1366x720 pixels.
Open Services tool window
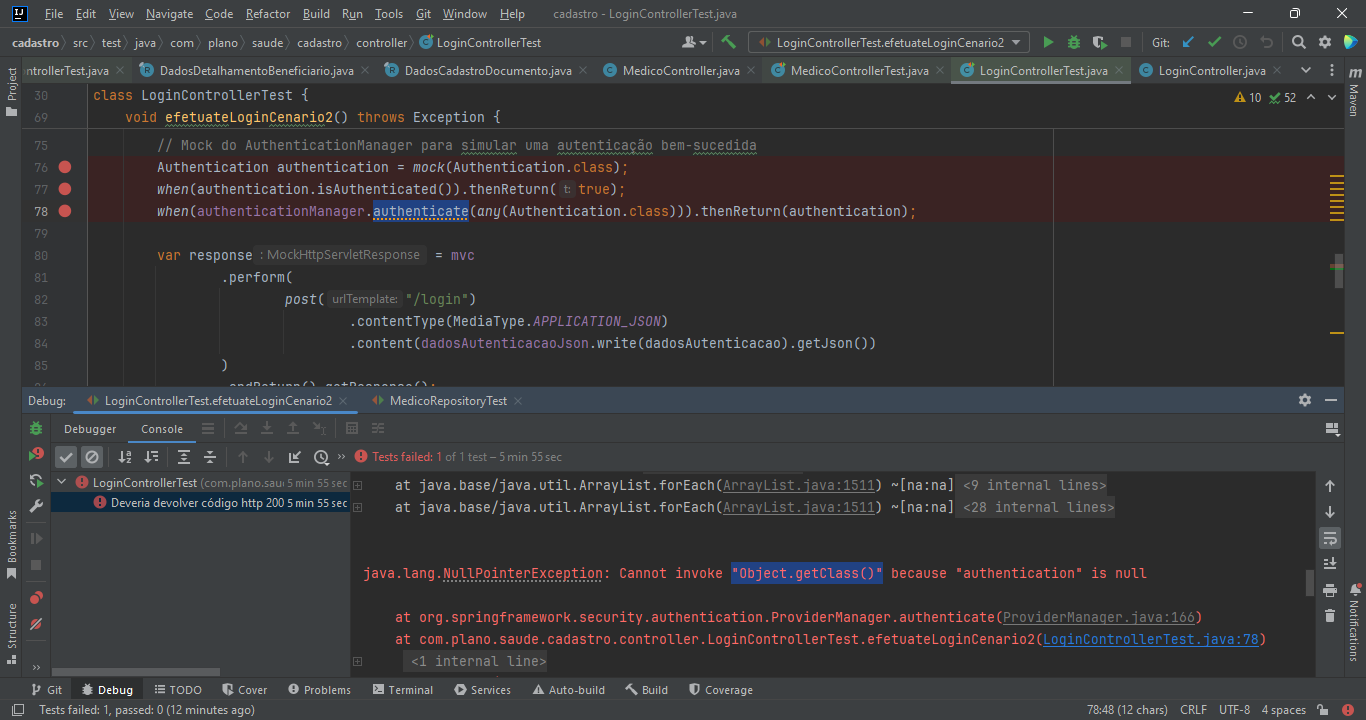(482, 690)
